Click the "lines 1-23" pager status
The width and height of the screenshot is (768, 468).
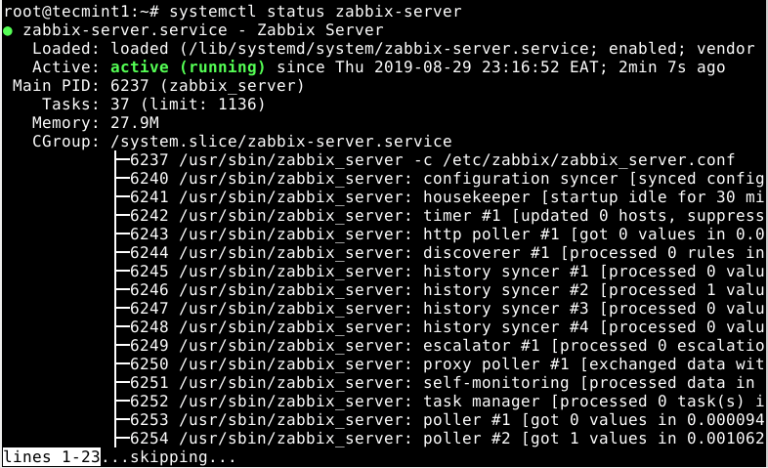tap(51, 457)
